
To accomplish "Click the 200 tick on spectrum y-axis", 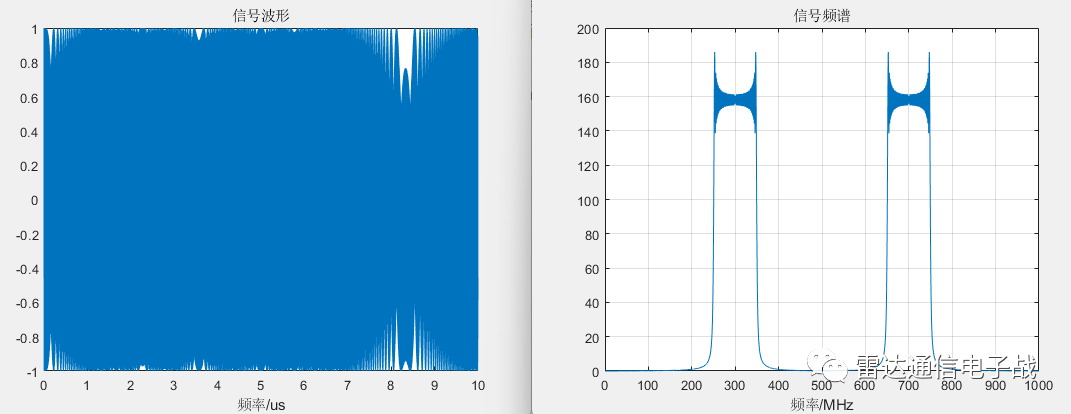I will click(x=588, y=30).
